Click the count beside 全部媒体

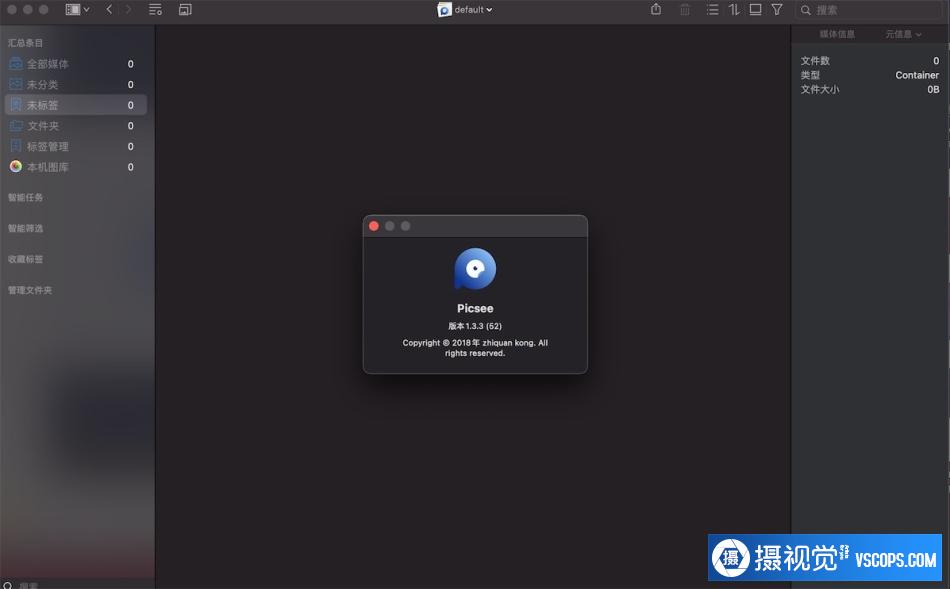click(x=130, y=64)
